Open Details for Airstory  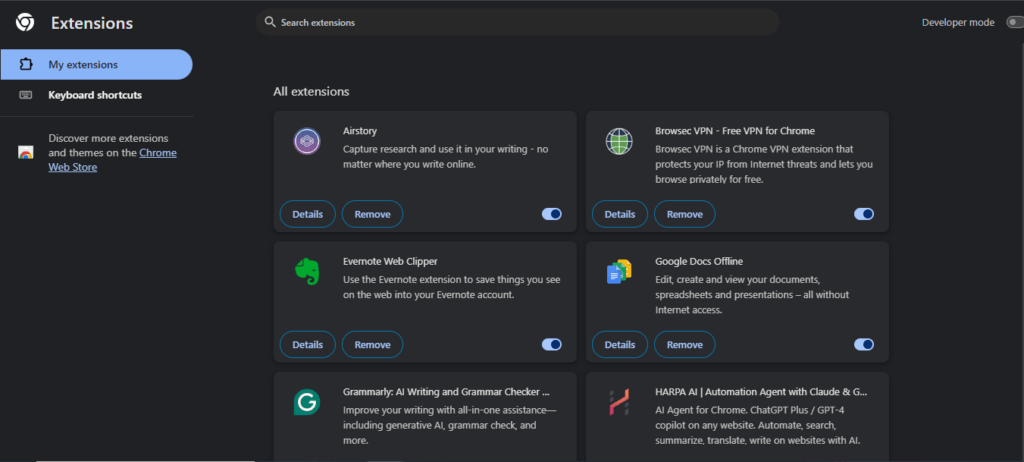coord(308,214)
